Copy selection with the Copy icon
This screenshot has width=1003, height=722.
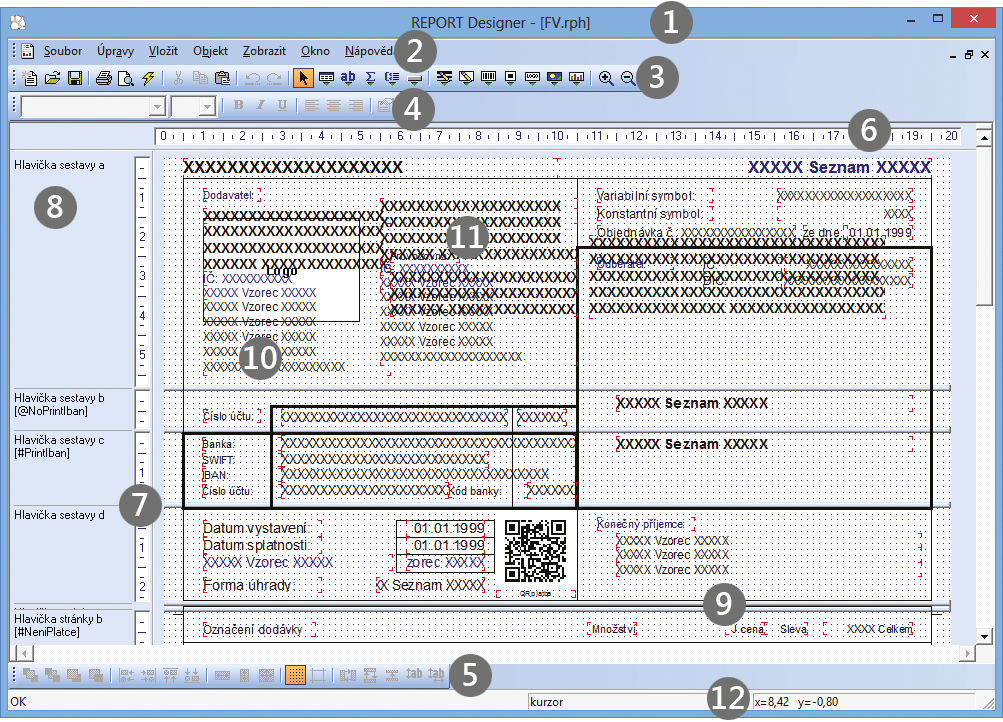pos(200,78)
